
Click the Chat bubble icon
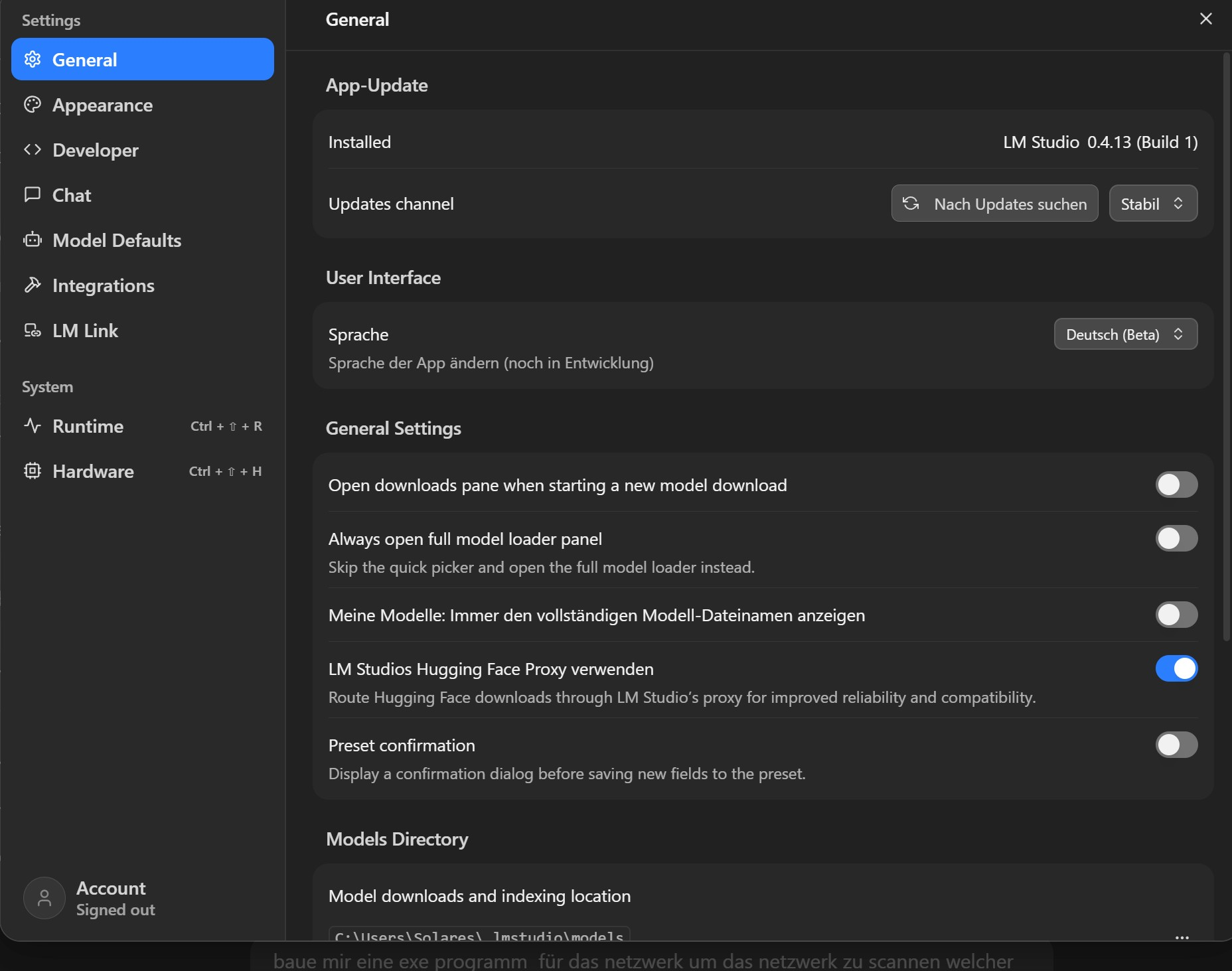(33, 194)
